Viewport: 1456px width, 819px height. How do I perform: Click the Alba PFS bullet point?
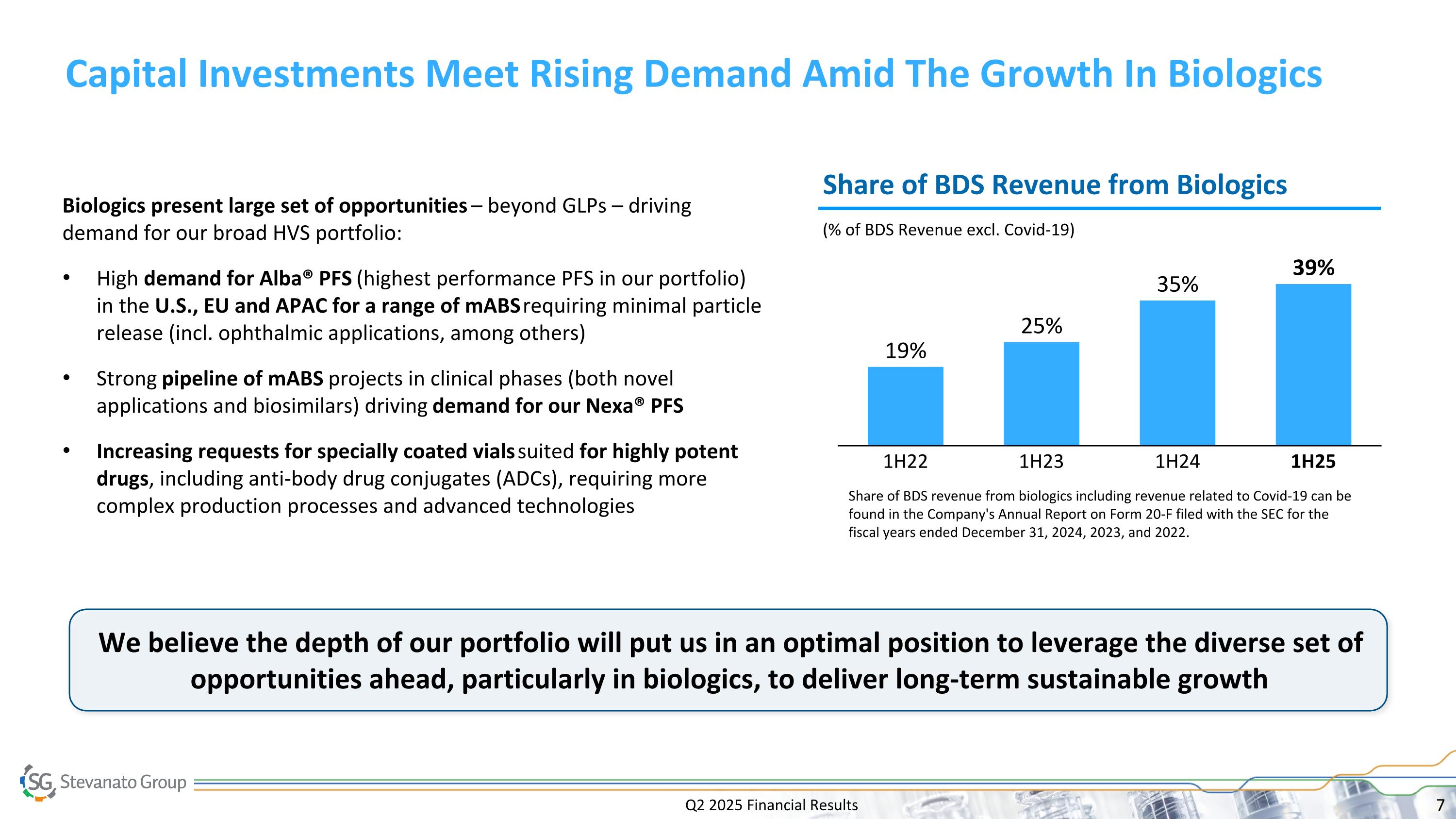(429, 306)
